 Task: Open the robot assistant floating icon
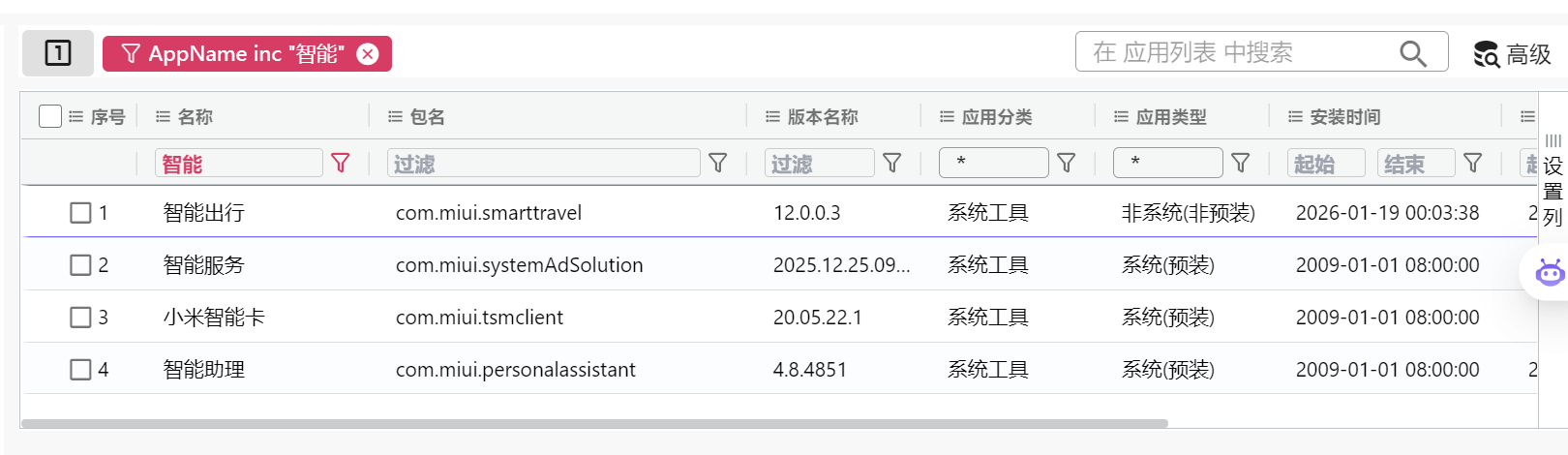(x=1550, y=273)
